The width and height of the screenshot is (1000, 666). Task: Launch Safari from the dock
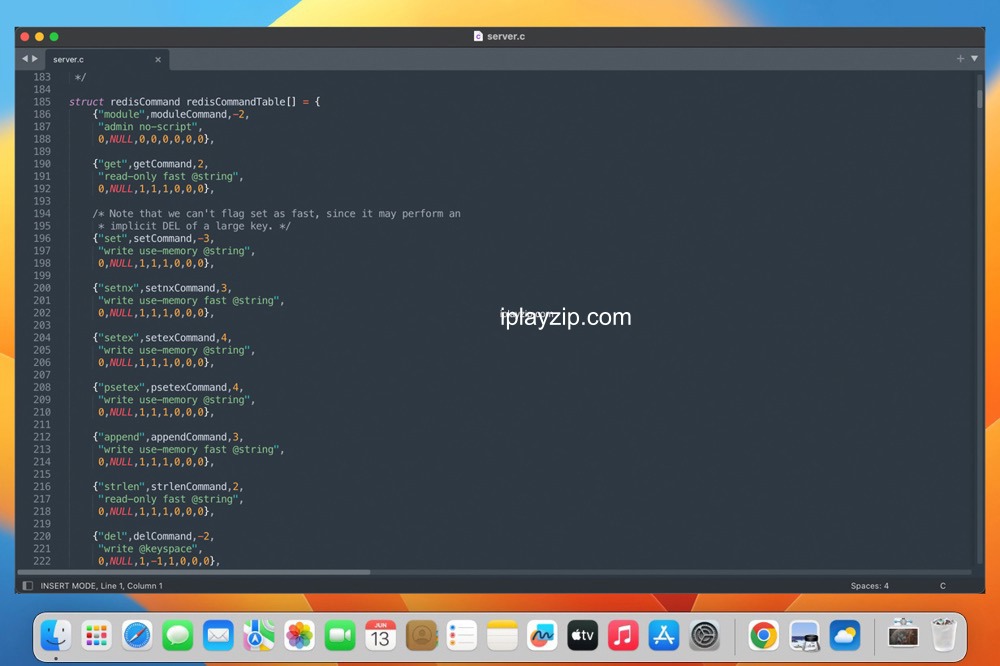[x=137, y=635]
